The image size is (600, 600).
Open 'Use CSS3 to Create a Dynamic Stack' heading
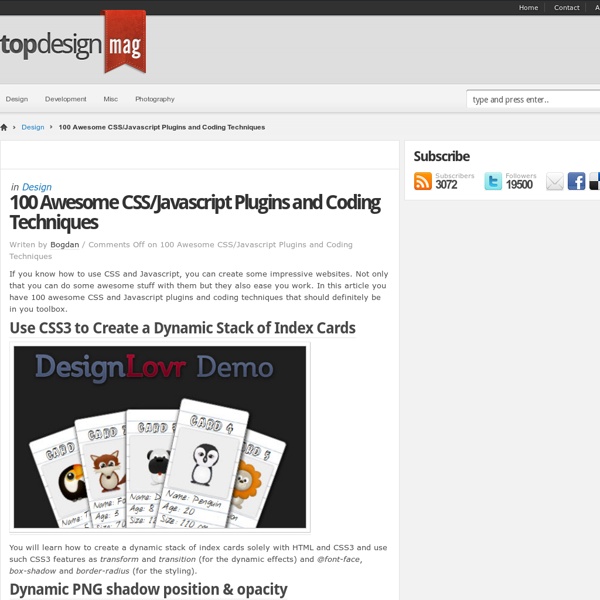click(x=183, y=328)
